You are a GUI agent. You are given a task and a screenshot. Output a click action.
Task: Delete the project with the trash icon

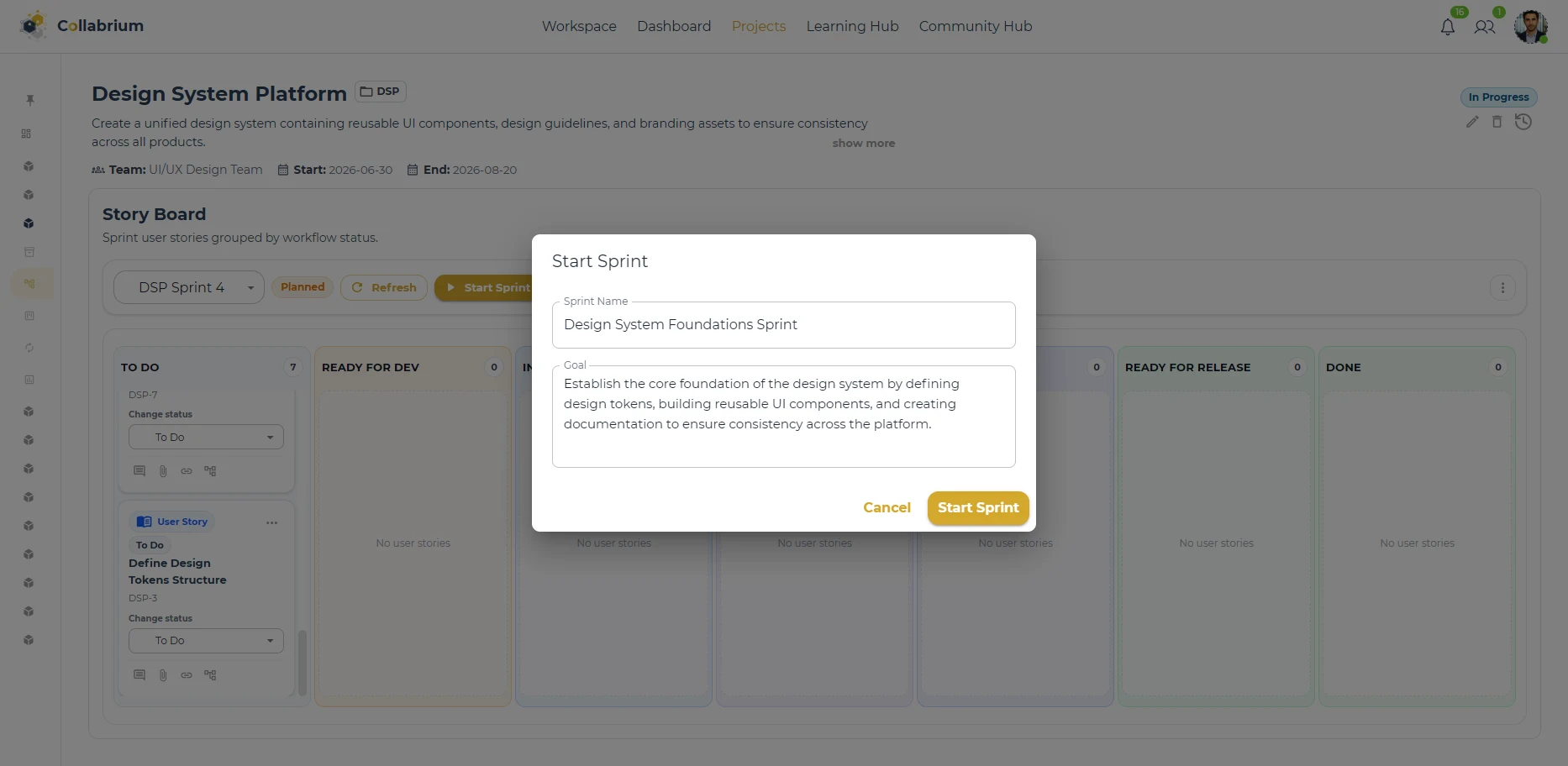click(x=1497, y=122)
